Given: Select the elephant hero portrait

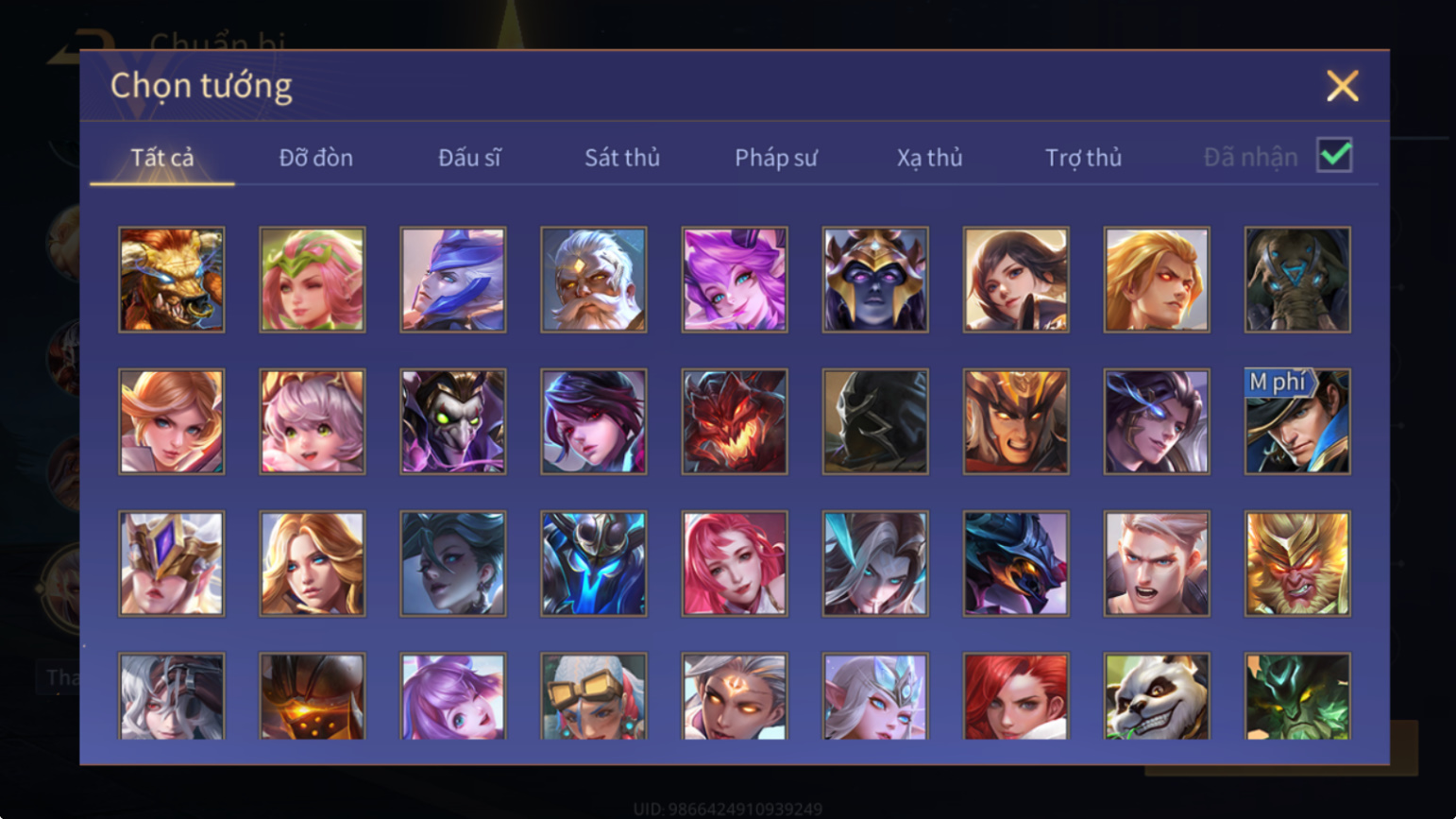Looking at the screenshot, I should tap(1296, 280).
